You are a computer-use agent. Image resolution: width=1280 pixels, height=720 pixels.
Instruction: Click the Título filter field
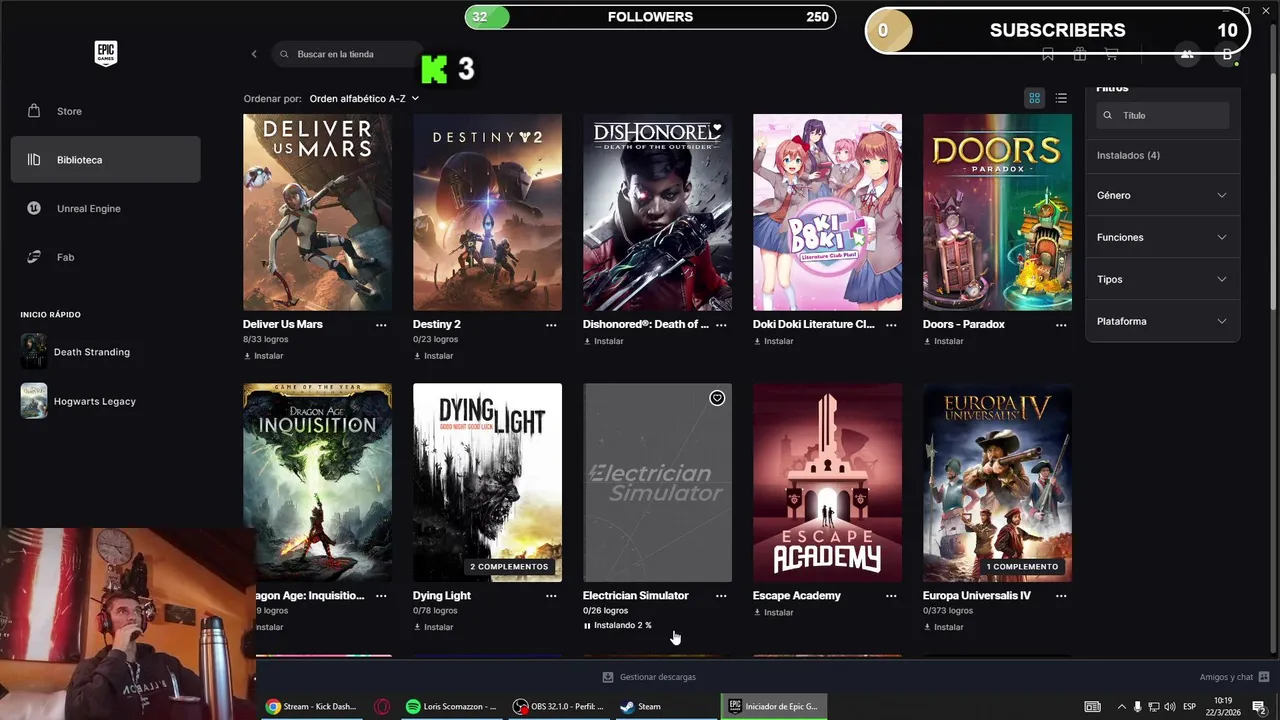1163,115
